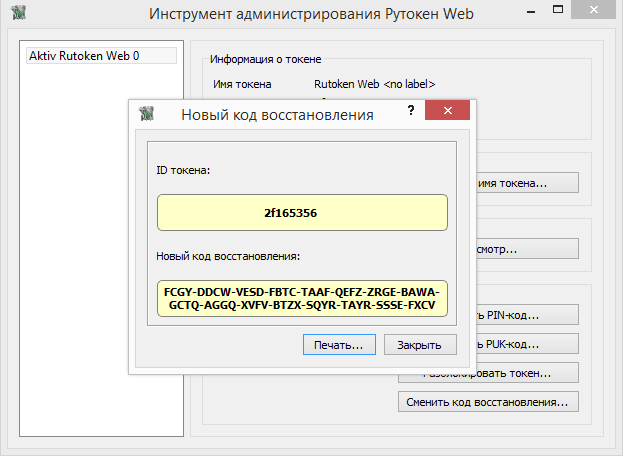Viewport: 623px width, 456px height.
Task: Select the new recovery code field
Action: [x=302, y=298]
